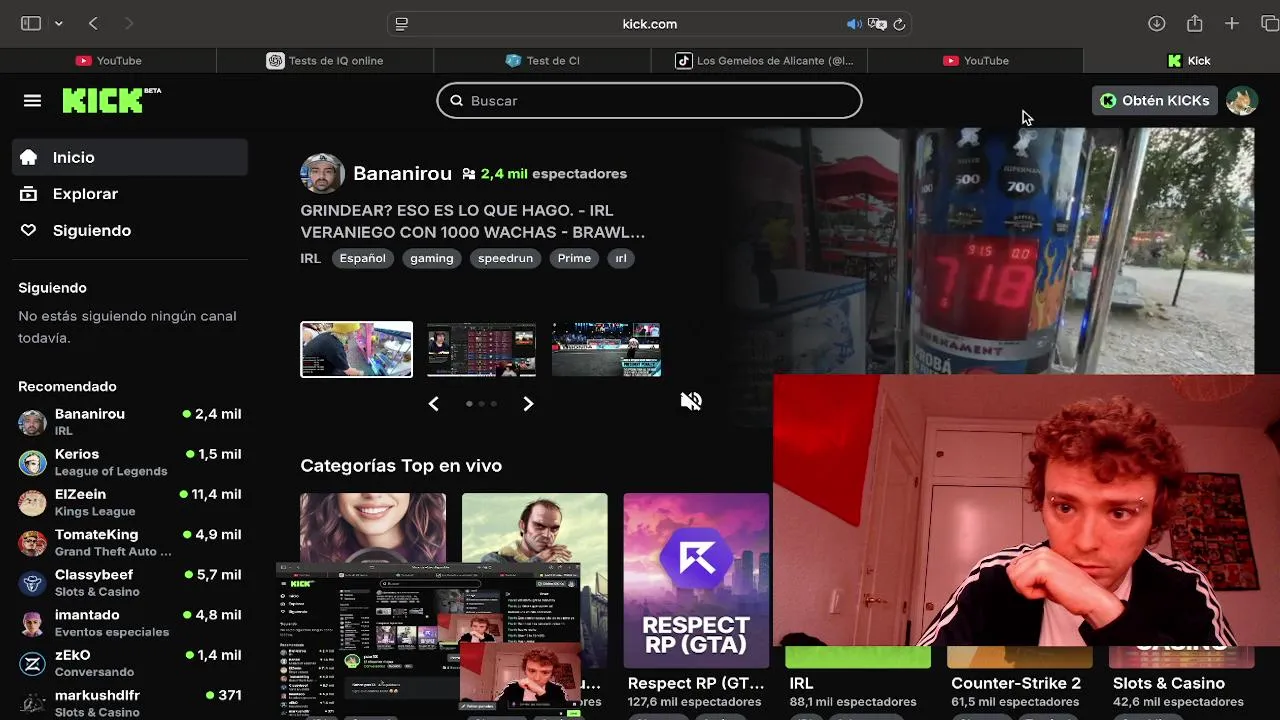Reload the kick.com page
This screenshot has width=1280, height=720.
click(x=899, y=24)
